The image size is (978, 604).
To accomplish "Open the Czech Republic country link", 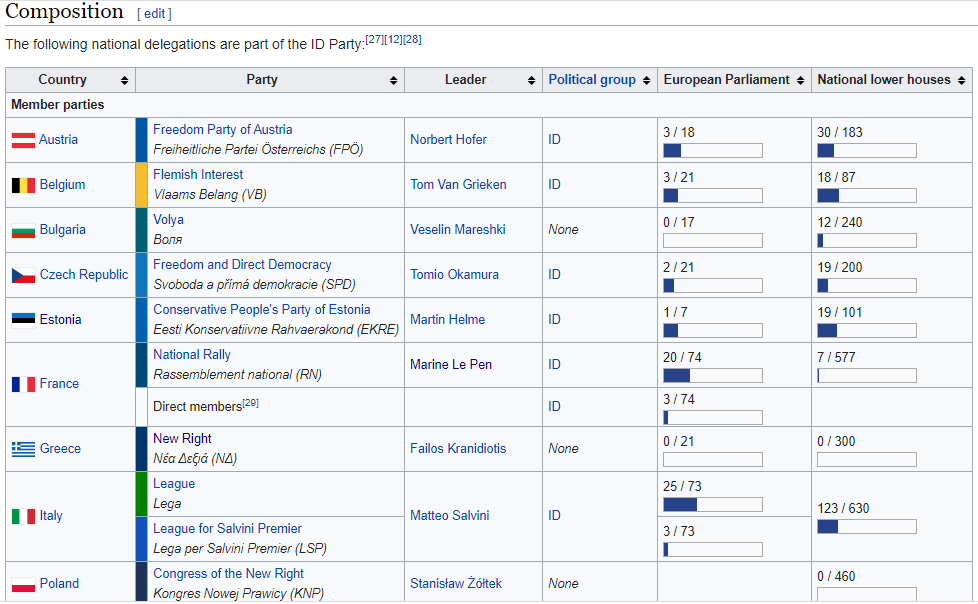I will [x=84, y=275].
